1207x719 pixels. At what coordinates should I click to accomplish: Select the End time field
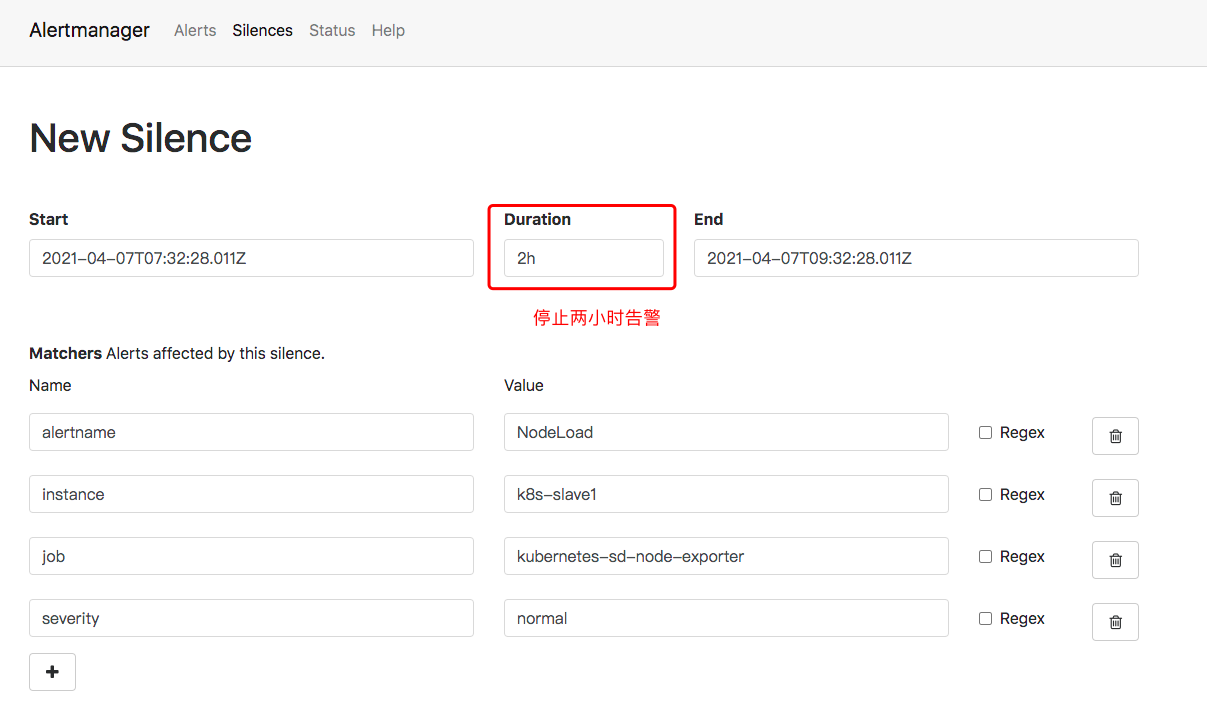(915, 258)
